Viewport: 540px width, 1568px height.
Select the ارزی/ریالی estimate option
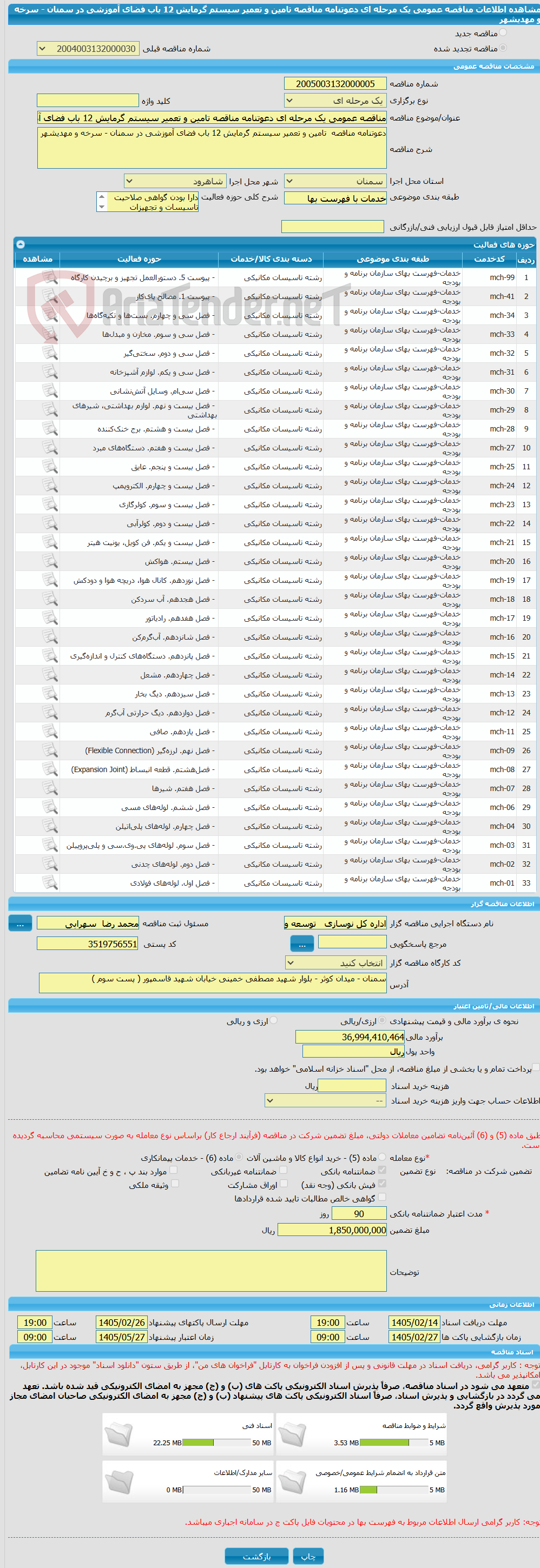382,1020
